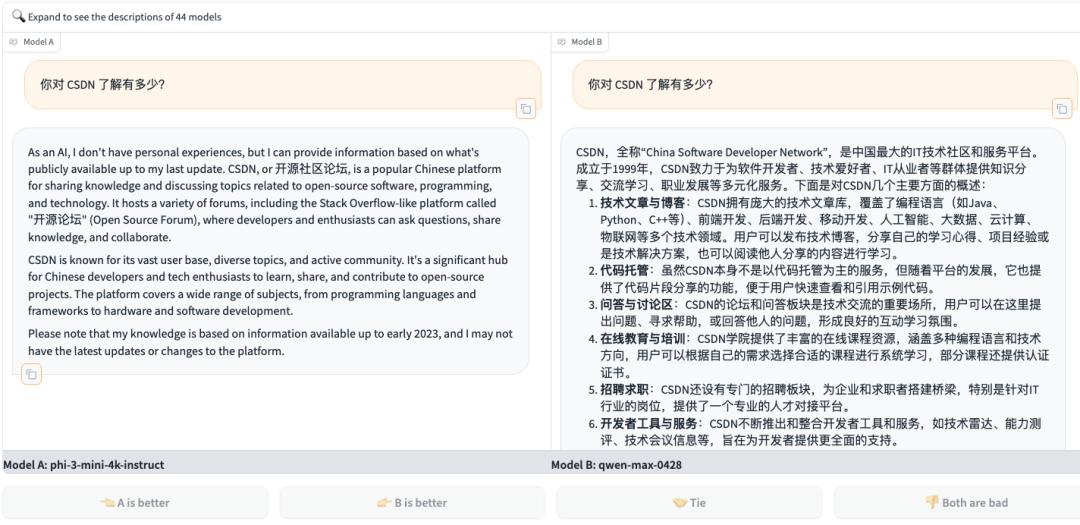
Task: Select the Model B question bubble
Action: click(824, 85)
